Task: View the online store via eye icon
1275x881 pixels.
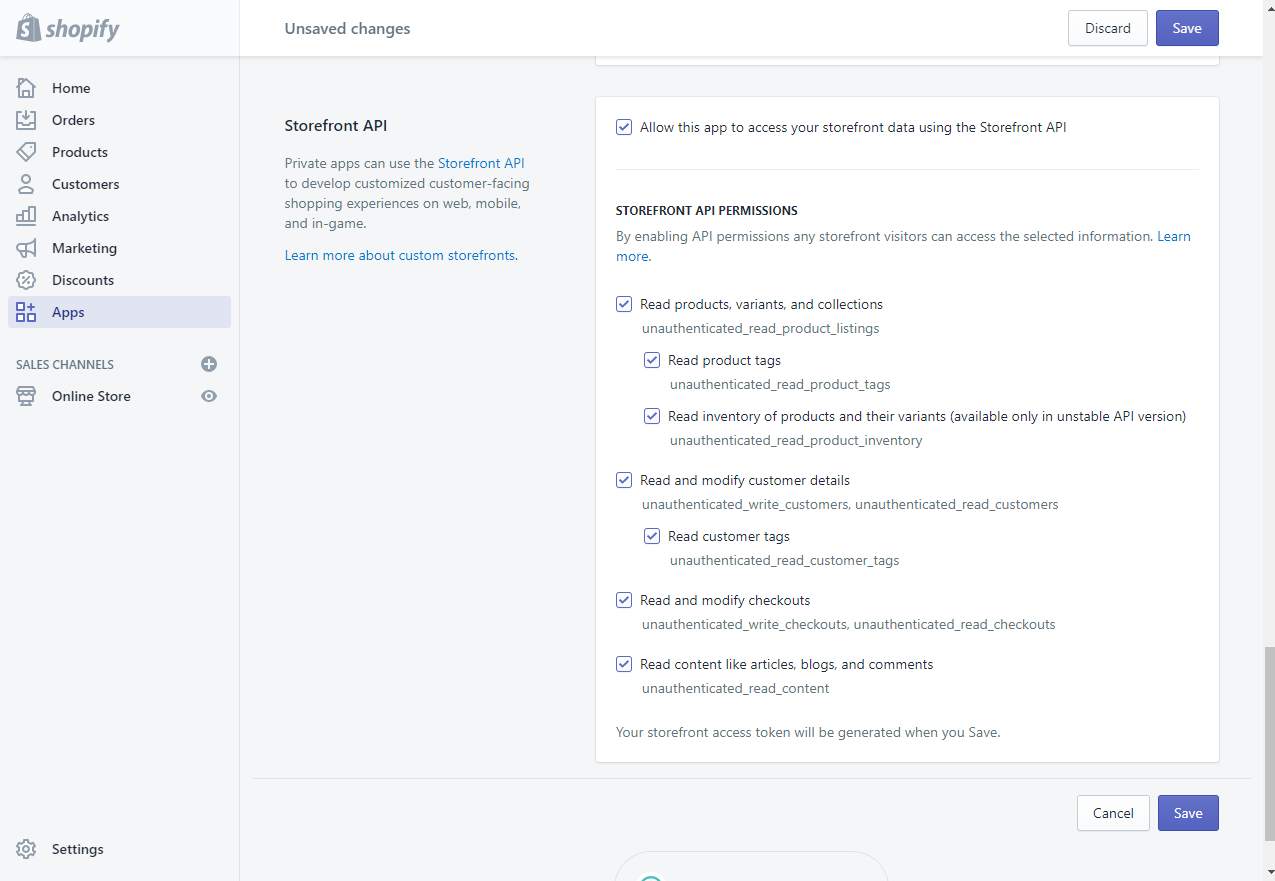Action: 209,396
